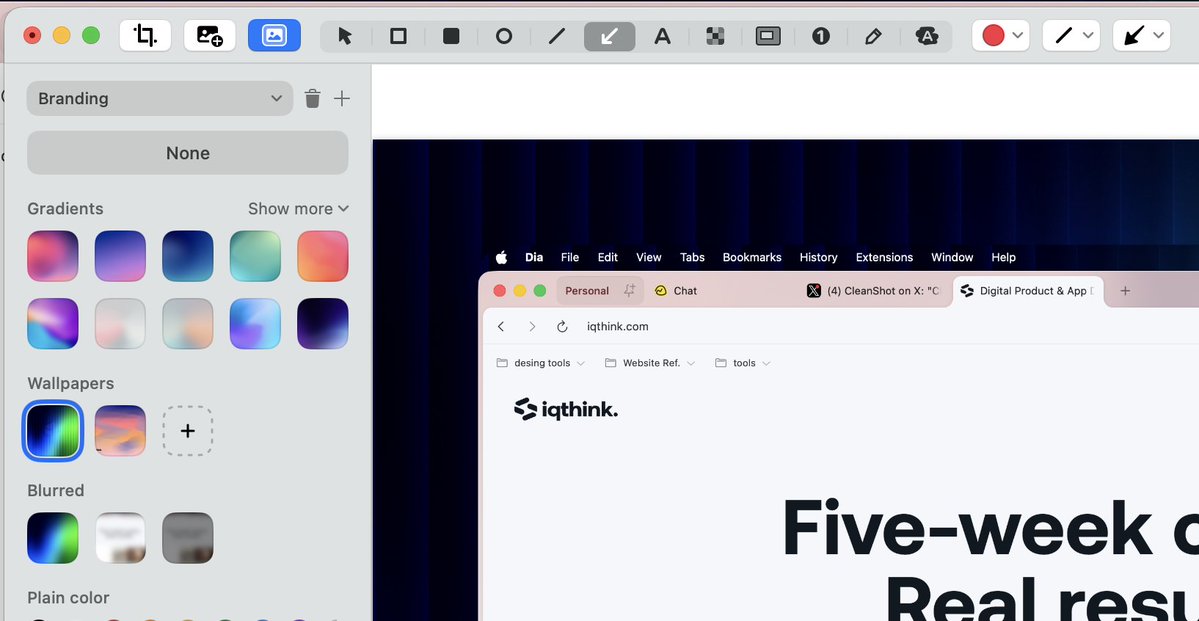
Task: Select the dark purple glow gradient swatch
Action: coord(323,324)
